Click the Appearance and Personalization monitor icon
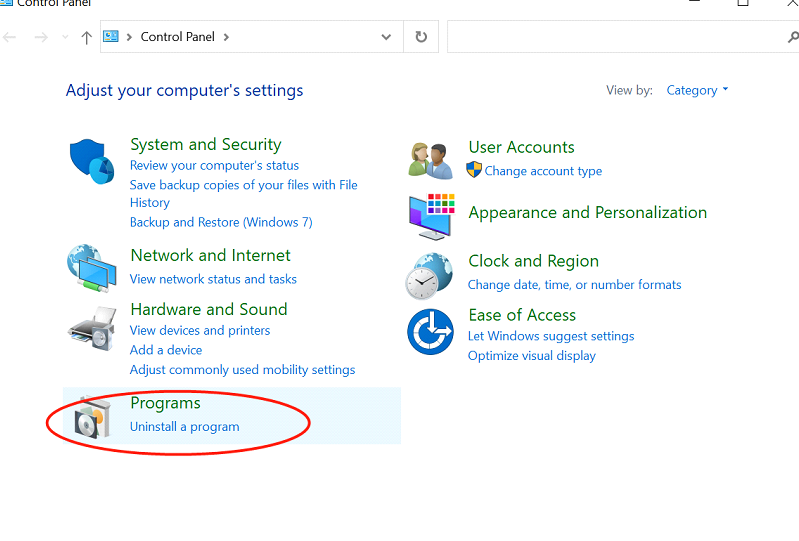The width and height of the screenshot is (799, 541). pyautogui.click(x=431, y=217)
